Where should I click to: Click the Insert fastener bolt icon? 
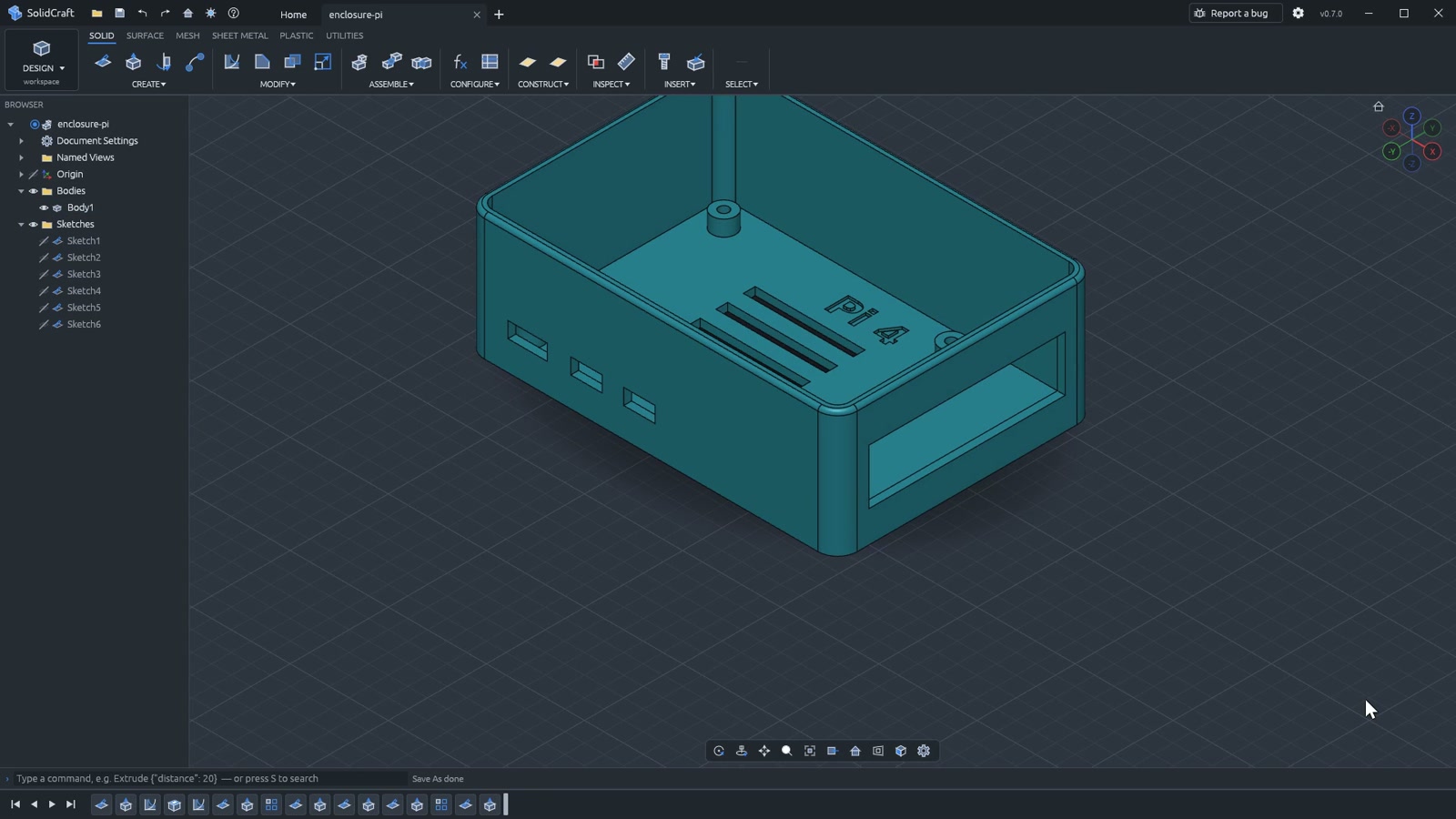pyautogui.click(x=664, y=62)
